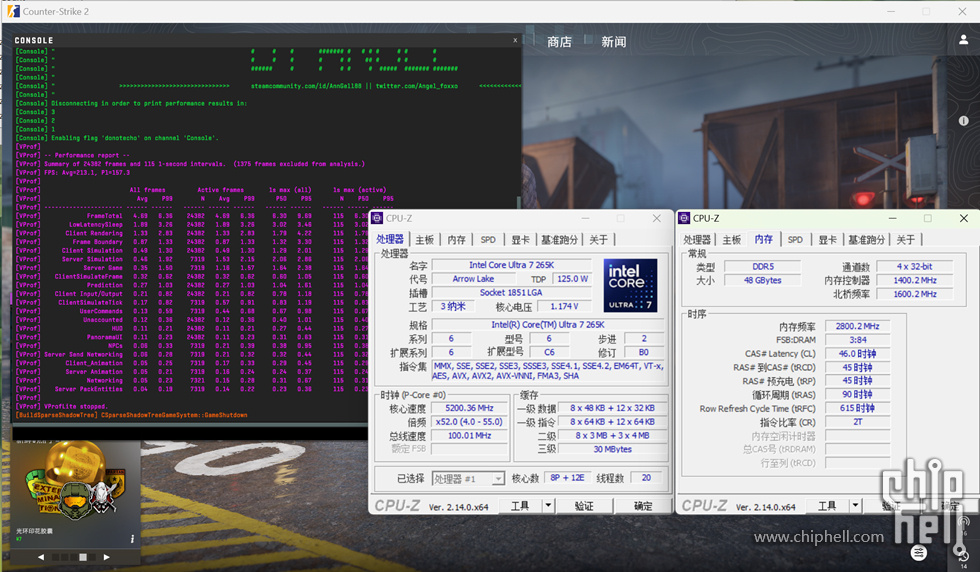This screenshot has width=980, height=572.
Task: Open 显卡 tab in the right CPU-Z window
Action: coord(827,239)
